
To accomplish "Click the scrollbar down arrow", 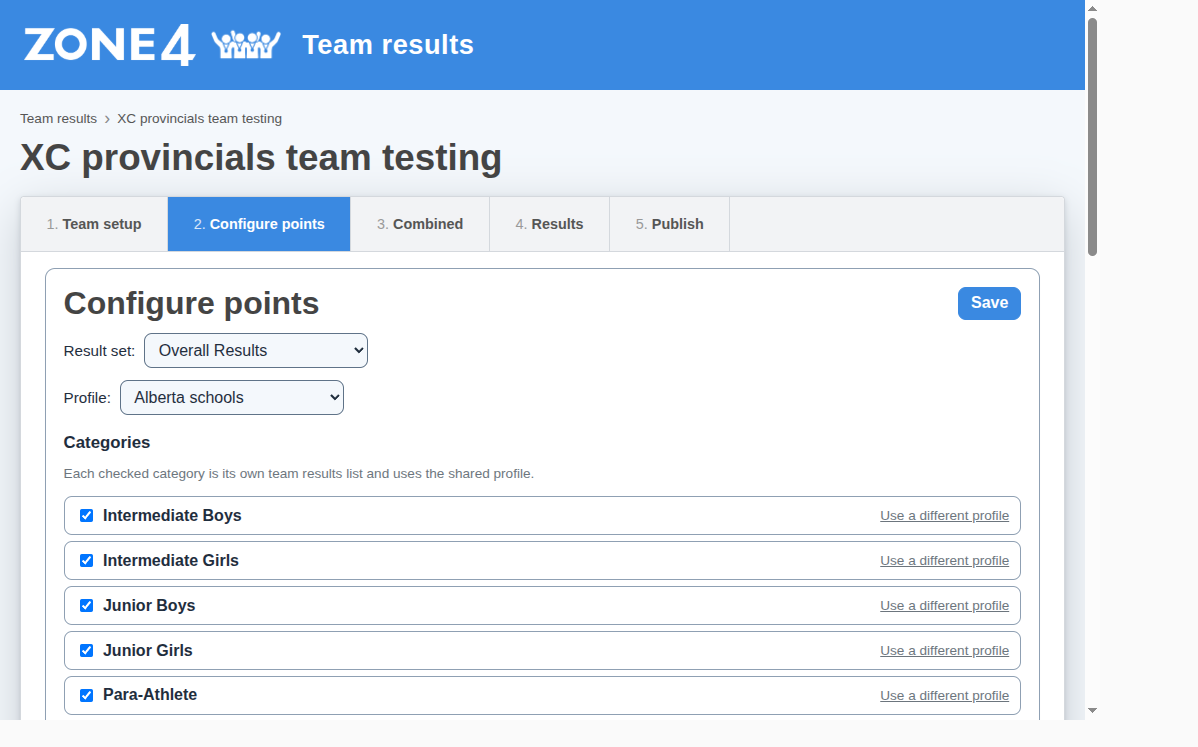I will pyautogui.click(x=1093, y=710).
